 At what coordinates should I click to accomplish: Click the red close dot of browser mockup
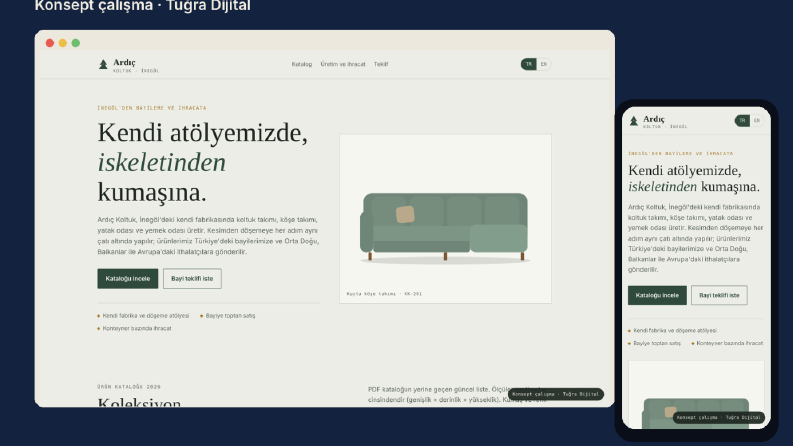pos(50,43)
